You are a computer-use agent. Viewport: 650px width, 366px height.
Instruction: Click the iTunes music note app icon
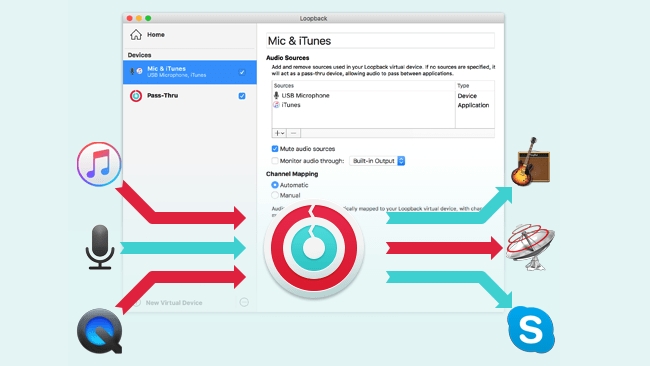coord(99,164)
